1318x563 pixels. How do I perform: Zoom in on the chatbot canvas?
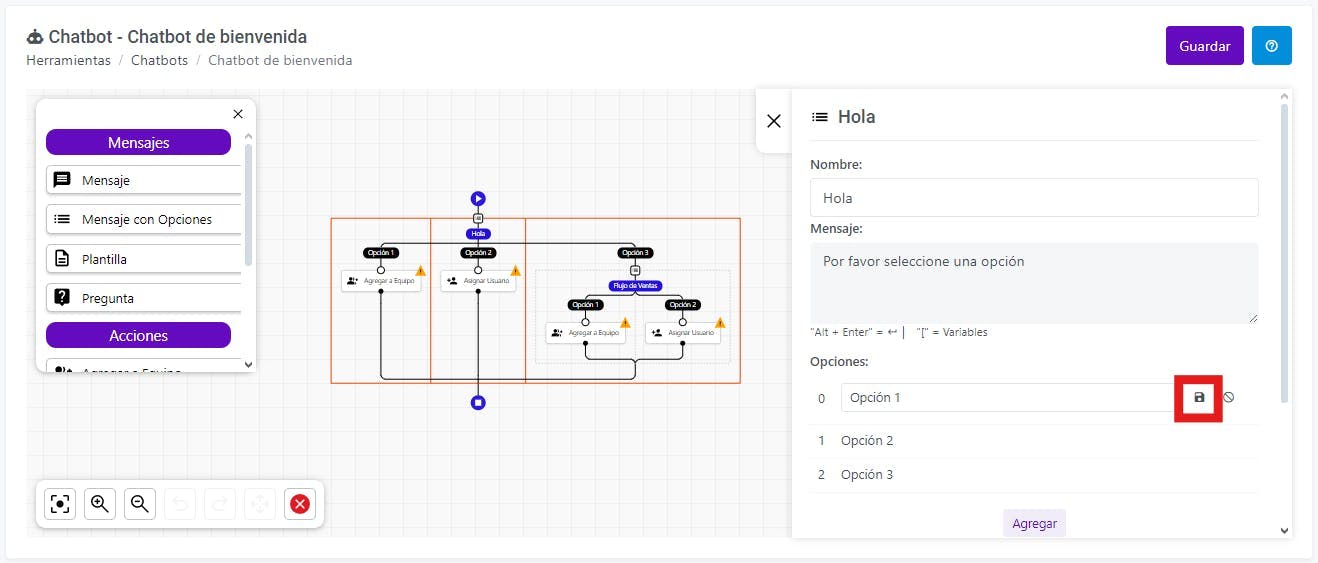(x=100, y=504)
